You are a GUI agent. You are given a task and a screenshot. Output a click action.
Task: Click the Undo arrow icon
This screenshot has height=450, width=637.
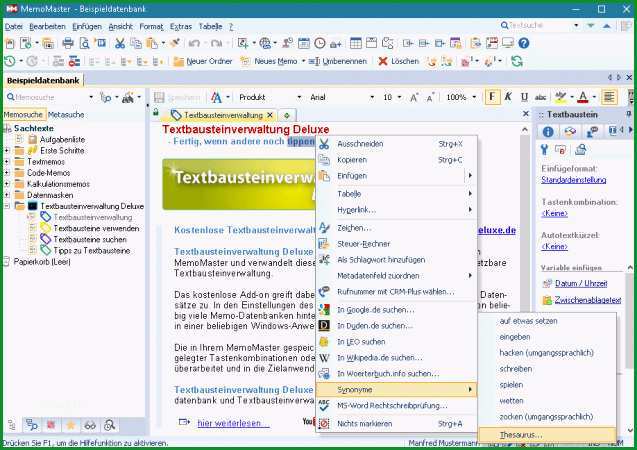pyautogui.click(x=194, y=43)
